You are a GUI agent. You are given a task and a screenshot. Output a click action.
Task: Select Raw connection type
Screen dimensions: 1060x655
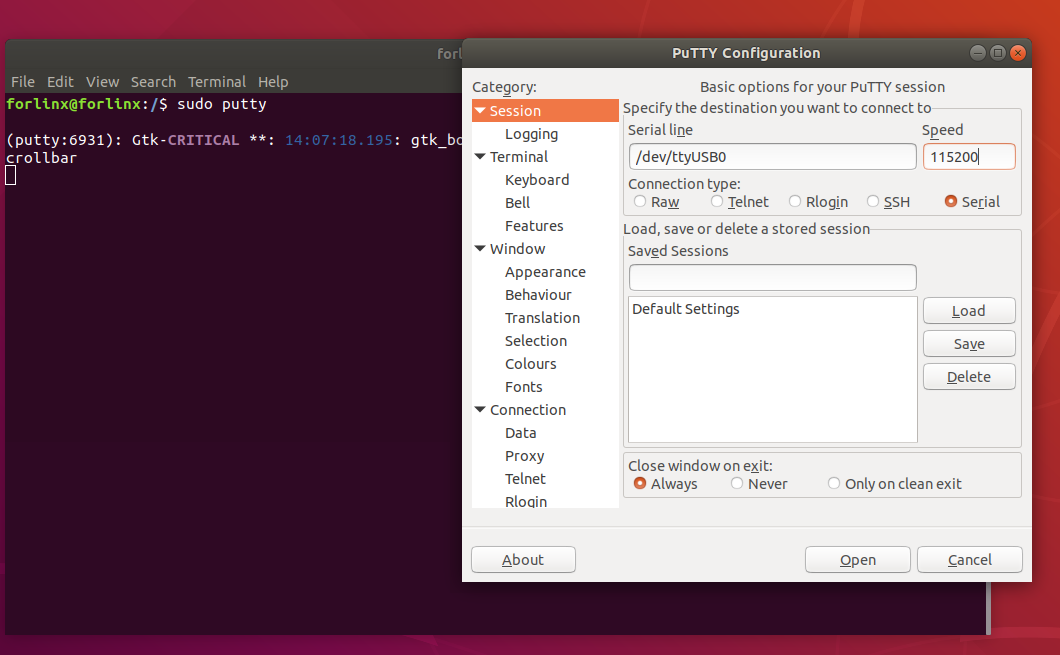point(638,201)
